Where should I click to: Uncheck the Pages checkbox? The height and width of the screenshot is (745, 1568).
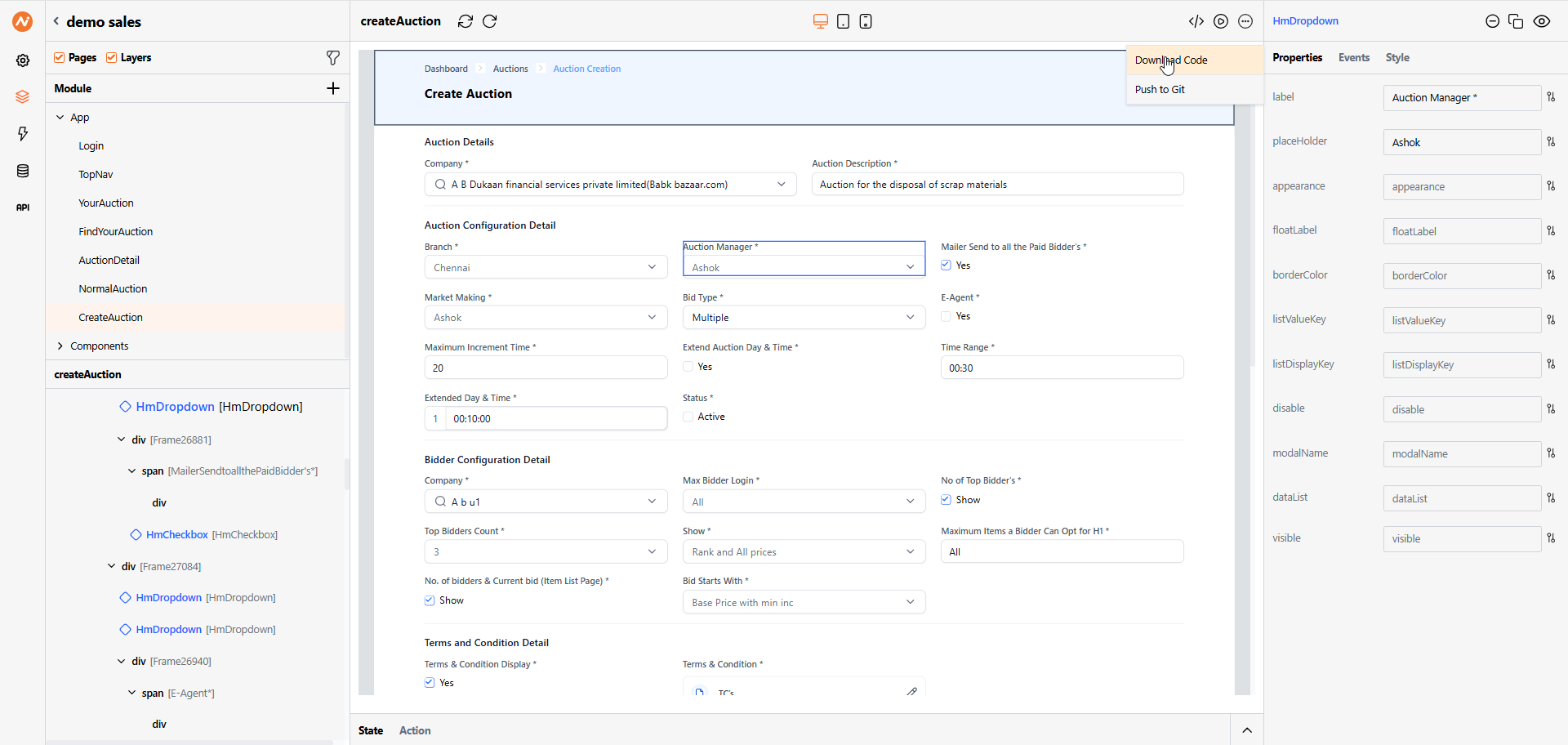60,57
